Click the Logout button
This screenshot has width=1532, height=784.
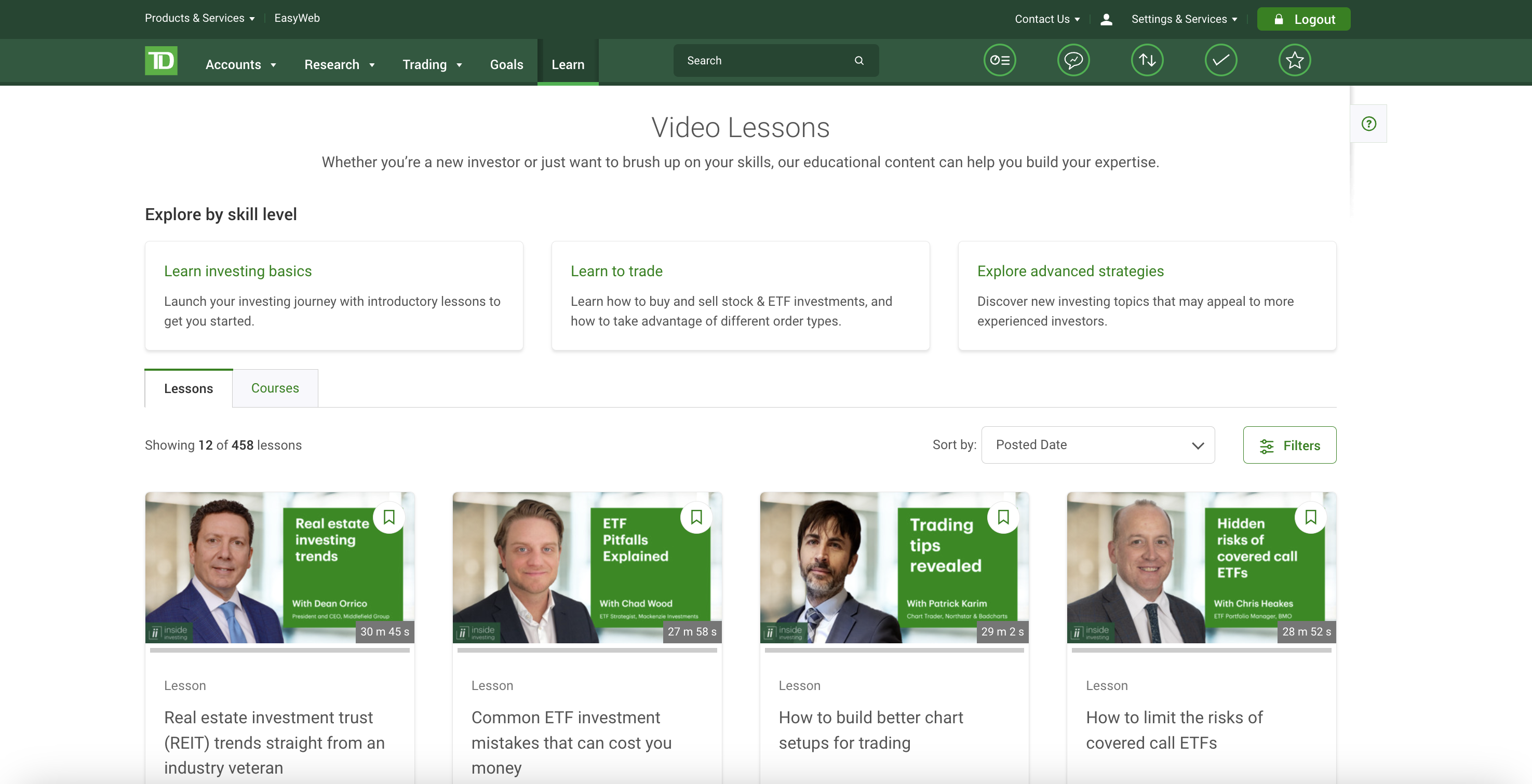[1303, 18]
